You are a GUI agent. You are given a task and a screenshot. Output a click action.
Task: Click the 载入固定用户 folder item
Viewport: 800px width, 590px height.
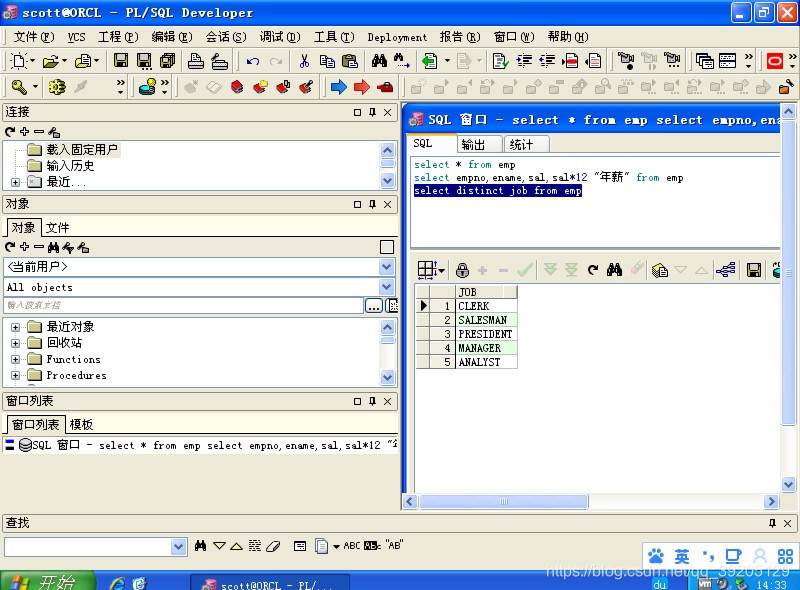74,150
